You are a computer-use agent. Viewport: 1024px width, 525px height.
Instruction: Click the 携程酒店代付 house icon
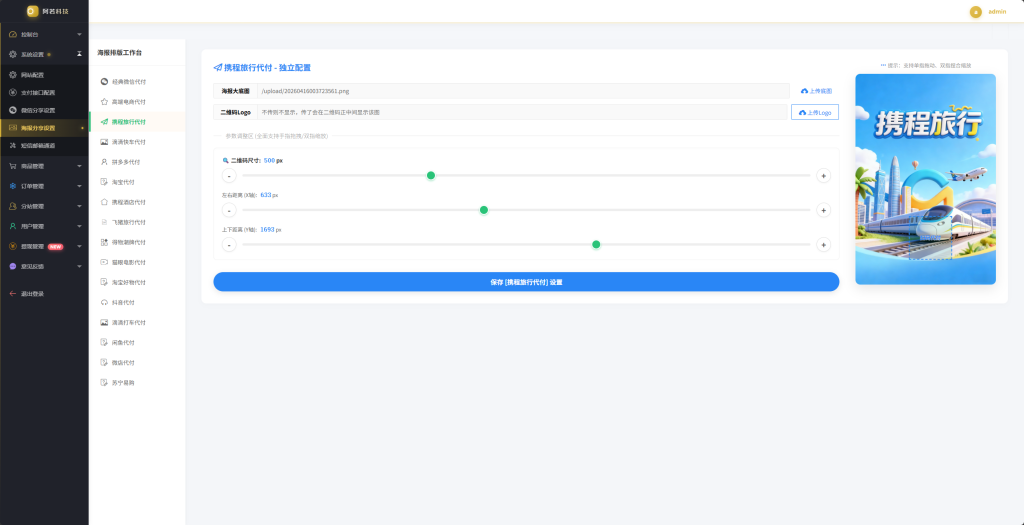coord(104,202)
